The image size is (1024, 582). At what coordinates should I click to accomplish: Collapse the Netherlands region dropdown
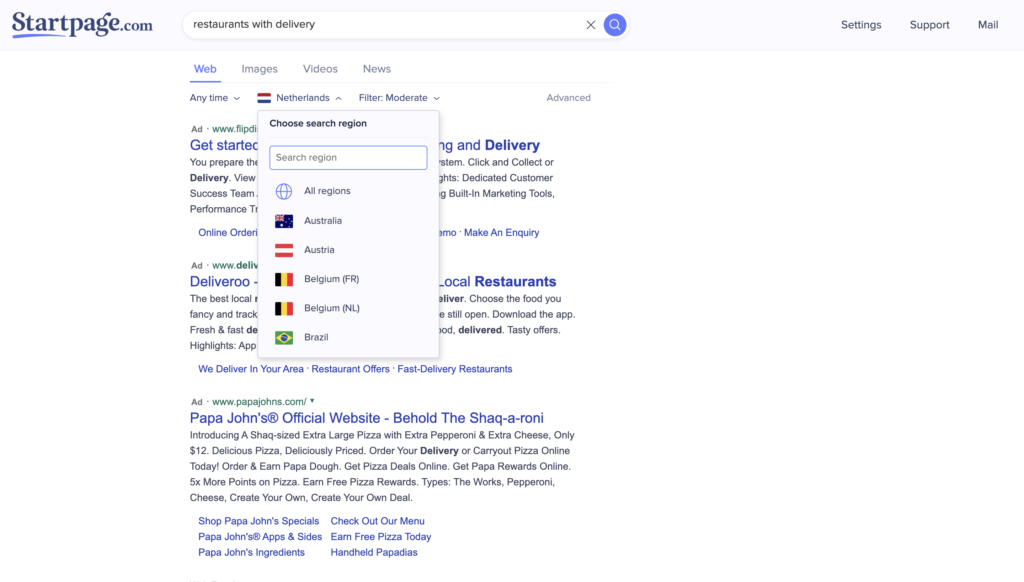click(300, 98)
